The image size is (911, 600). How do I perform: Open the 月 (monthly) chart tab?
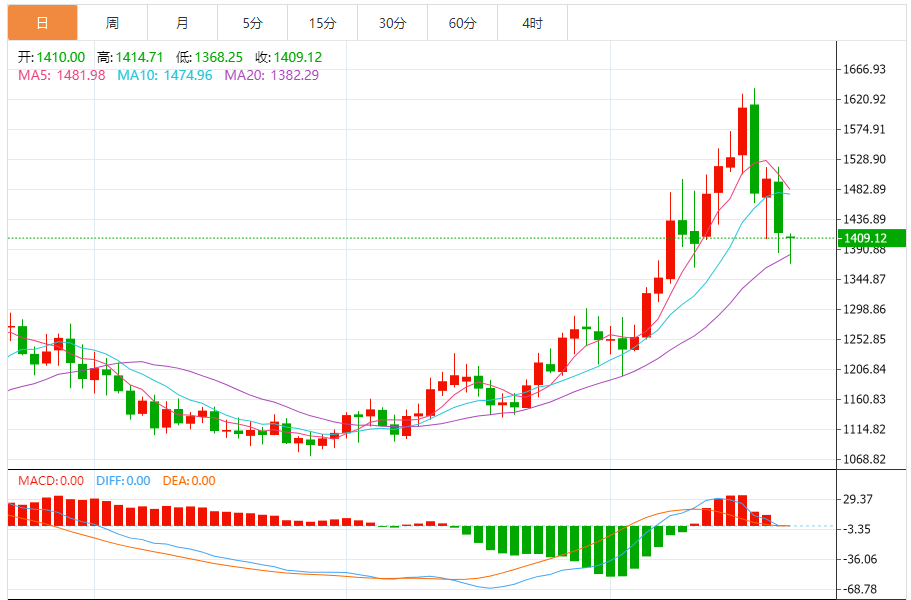181,23
